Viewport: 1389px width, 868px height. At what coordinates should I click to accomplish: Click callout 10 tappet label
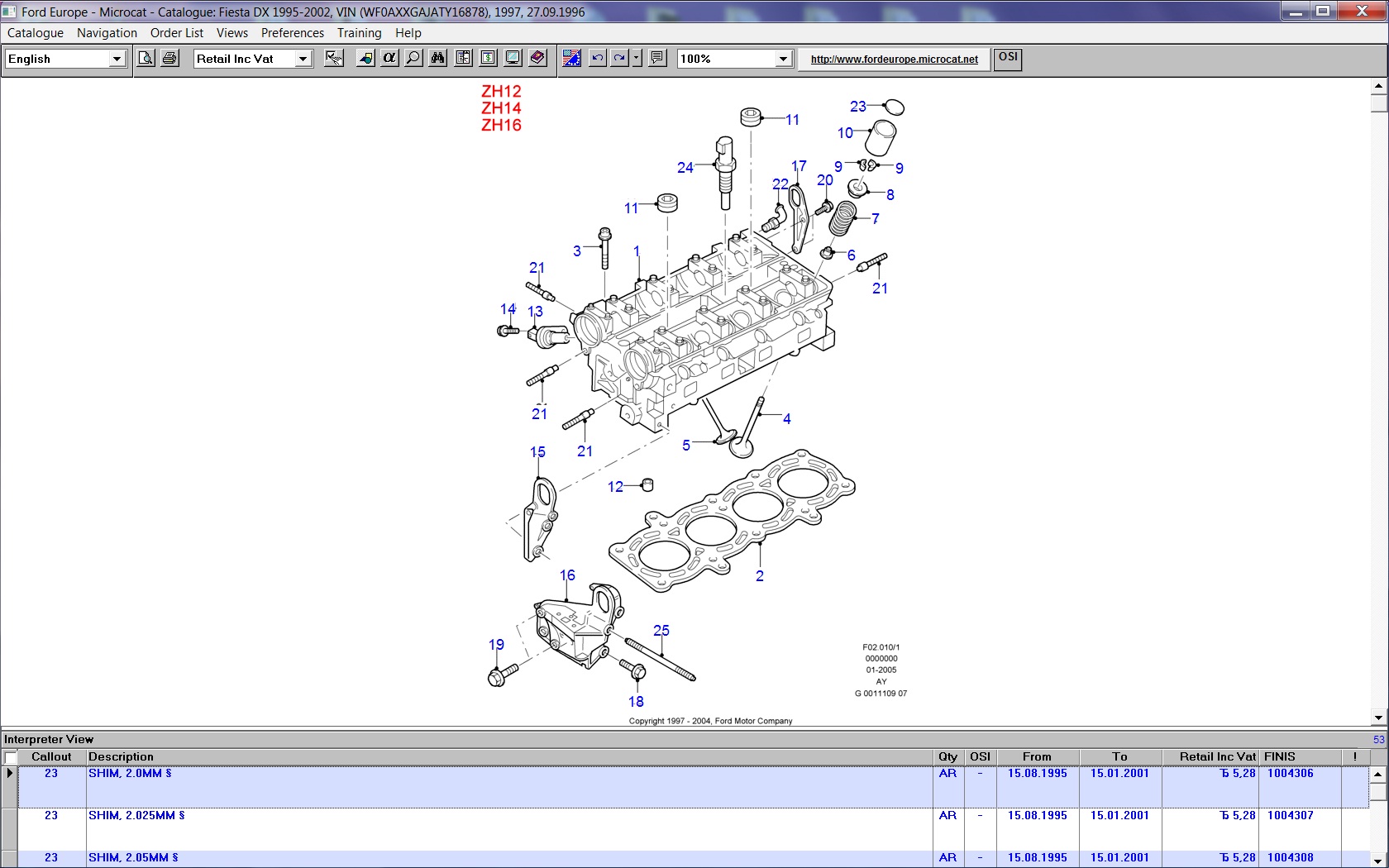(845, 133)
